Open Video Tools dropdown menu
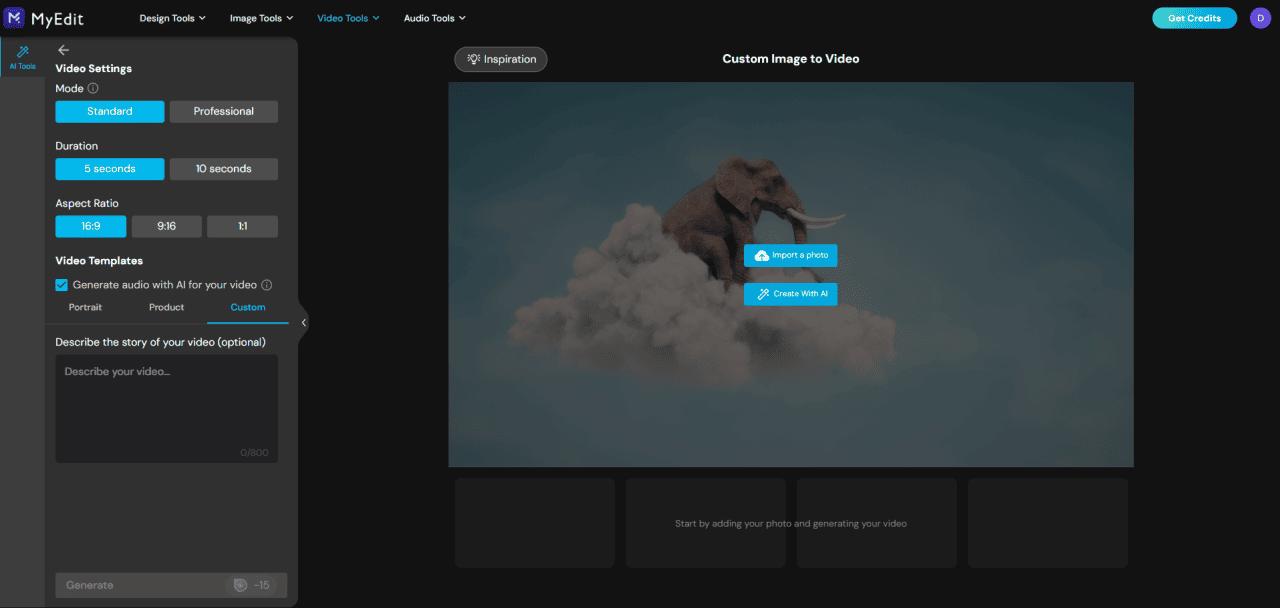Screen dimensions: 1280x608 tap(349, 18)
